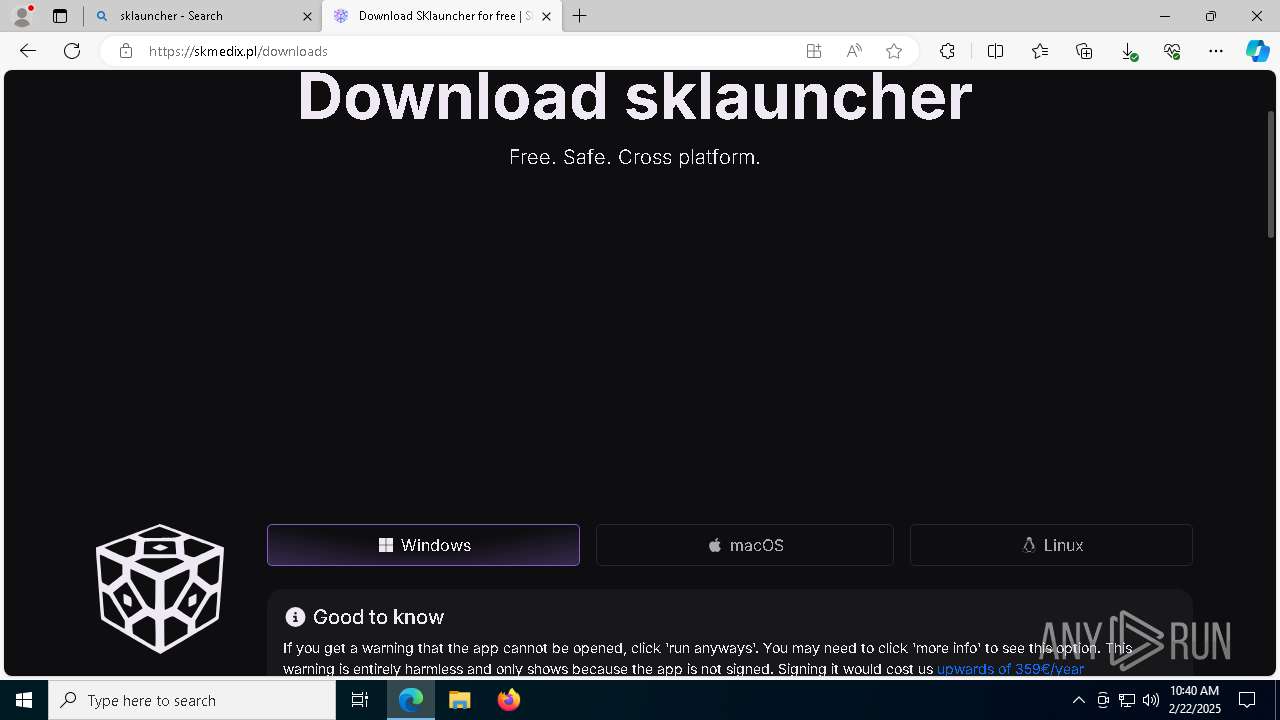This screenshot has width=1280, height=720.
Task: Click the address bar URL
Action: 238,51
